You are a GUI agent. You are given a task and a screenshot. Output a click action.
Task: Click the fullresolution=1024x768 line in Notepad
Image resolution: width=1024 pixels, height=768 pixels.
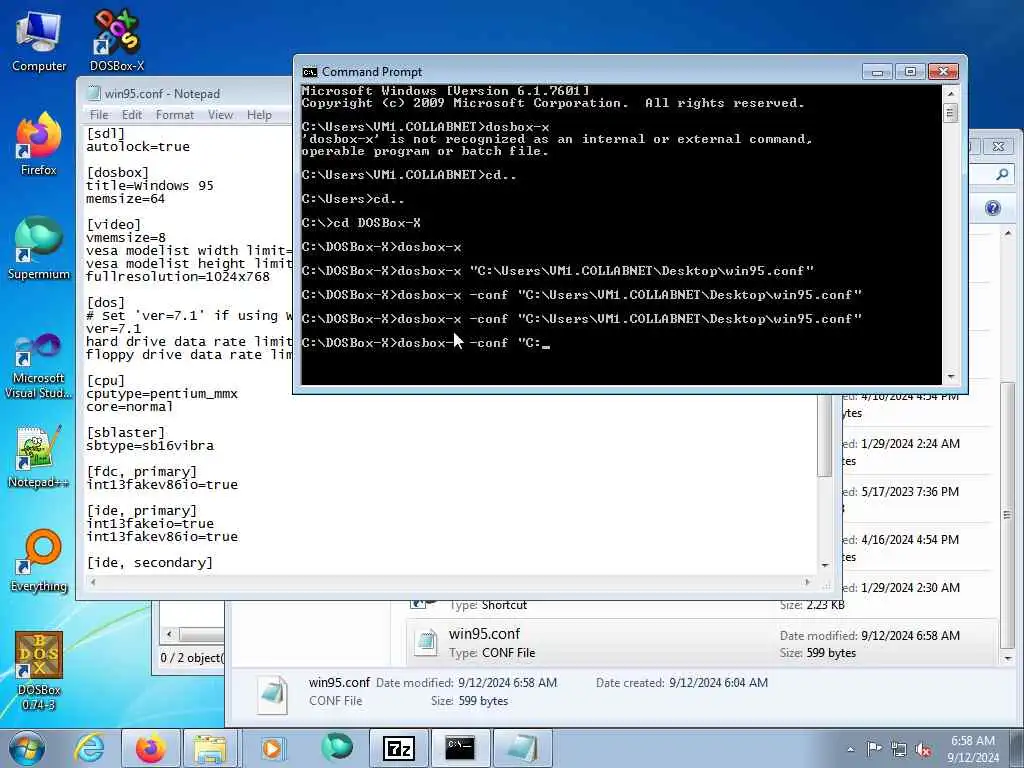coord(178,276)
